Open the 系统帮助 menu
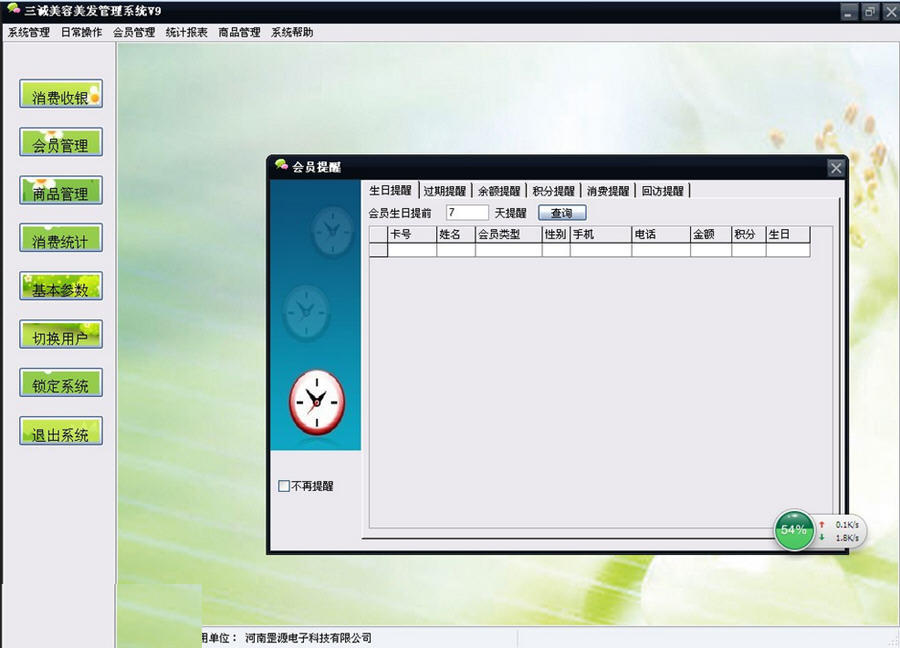This screenshot has height=648, width=900. tap(292, 33)
